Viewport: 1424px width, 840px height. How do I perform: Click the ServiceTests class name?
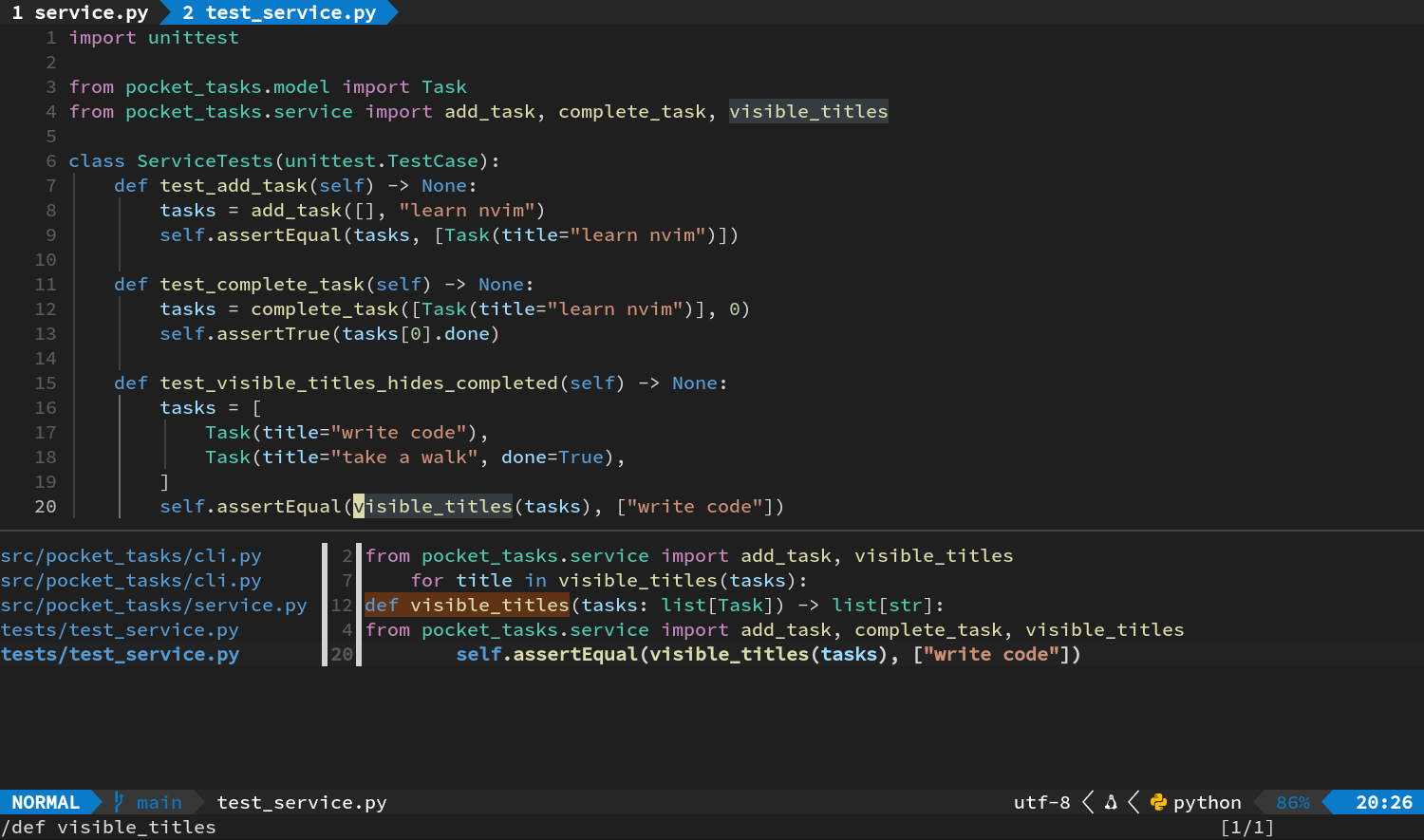(205, 160)
